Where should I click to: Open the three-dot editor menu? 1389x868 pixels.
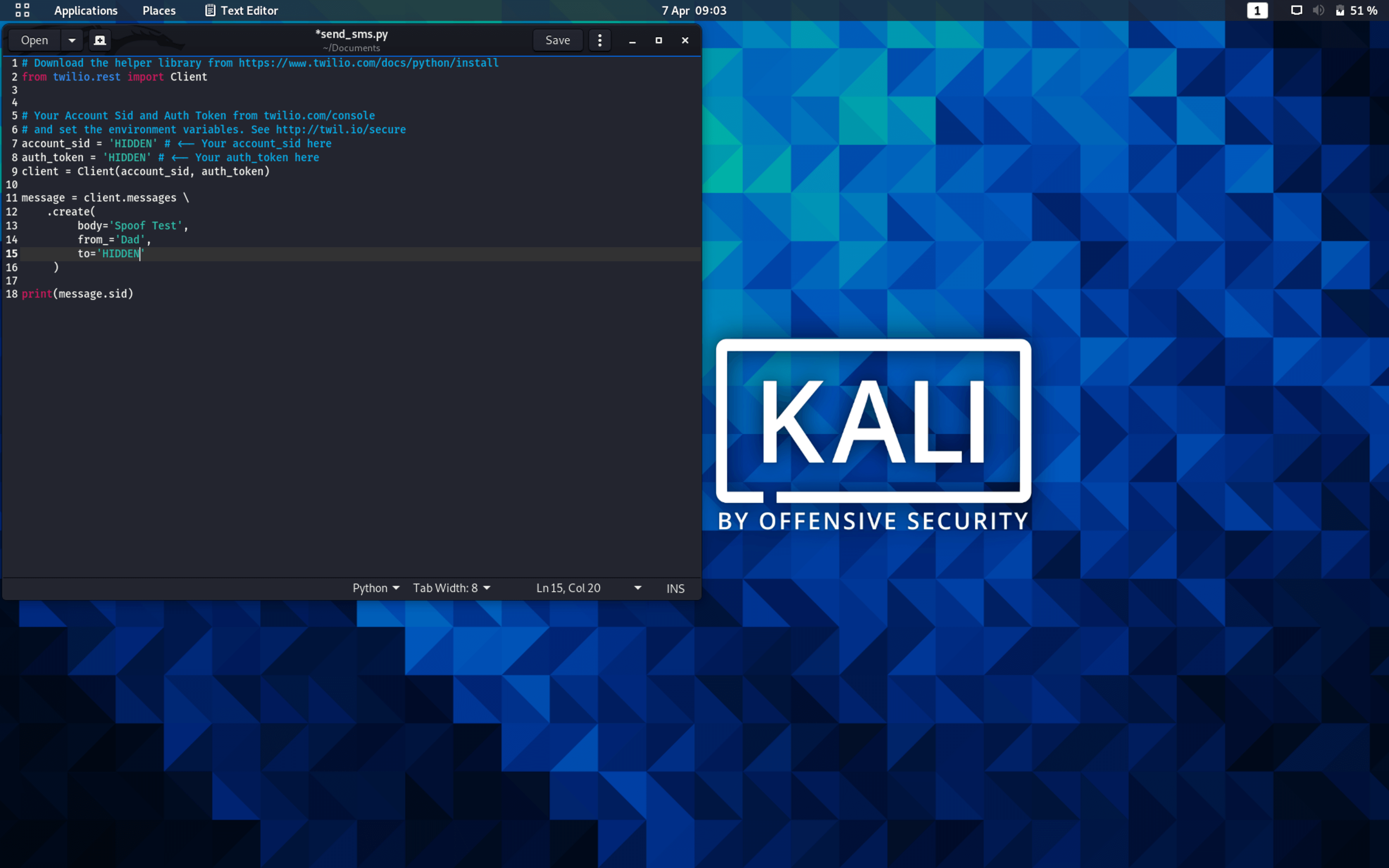600,40
